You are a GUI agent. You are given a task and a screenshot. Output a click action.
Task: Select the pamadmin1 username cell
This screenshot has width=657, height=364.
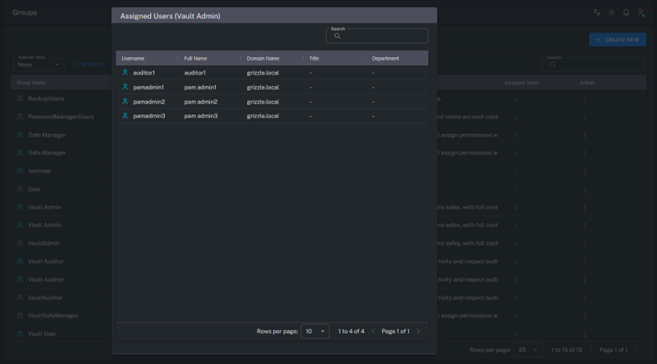pos(148,87)
